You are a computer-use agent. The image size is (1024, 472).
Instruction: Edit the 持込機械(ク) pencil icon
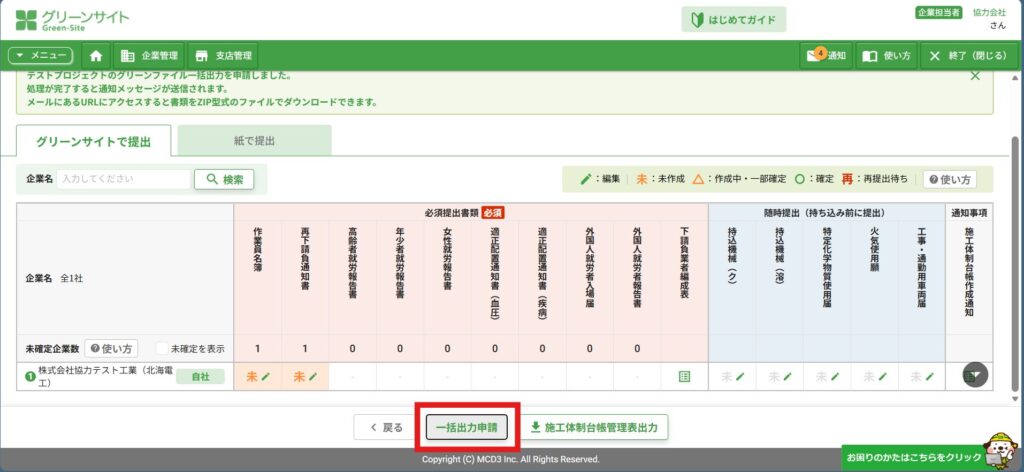point(740,376)
